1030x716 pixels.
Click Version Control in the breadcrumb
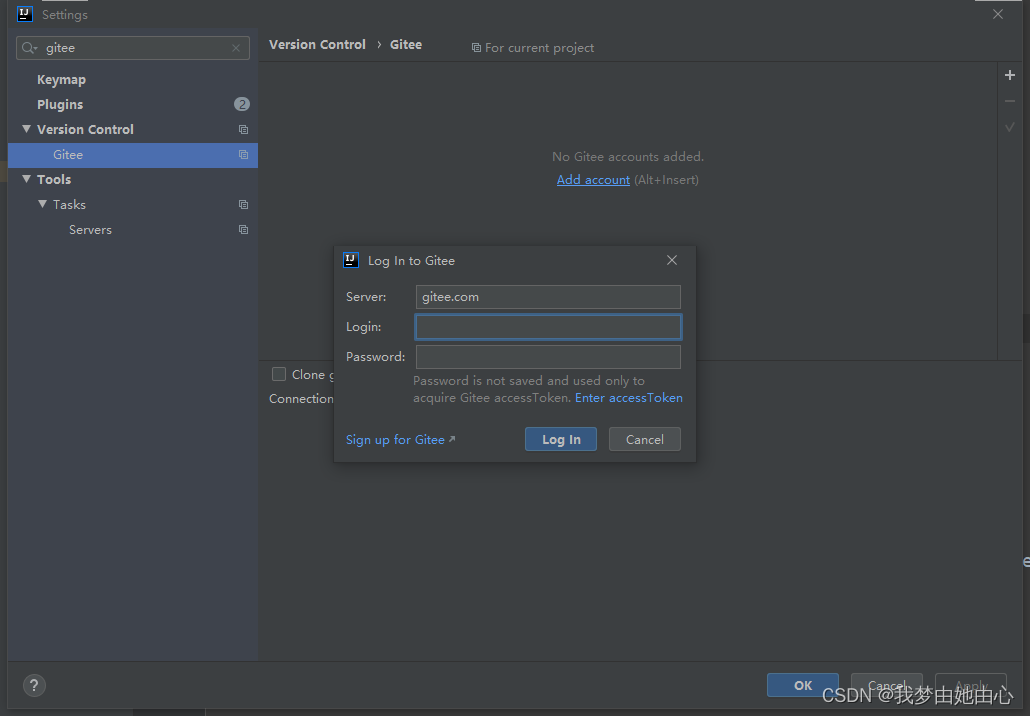317,45
